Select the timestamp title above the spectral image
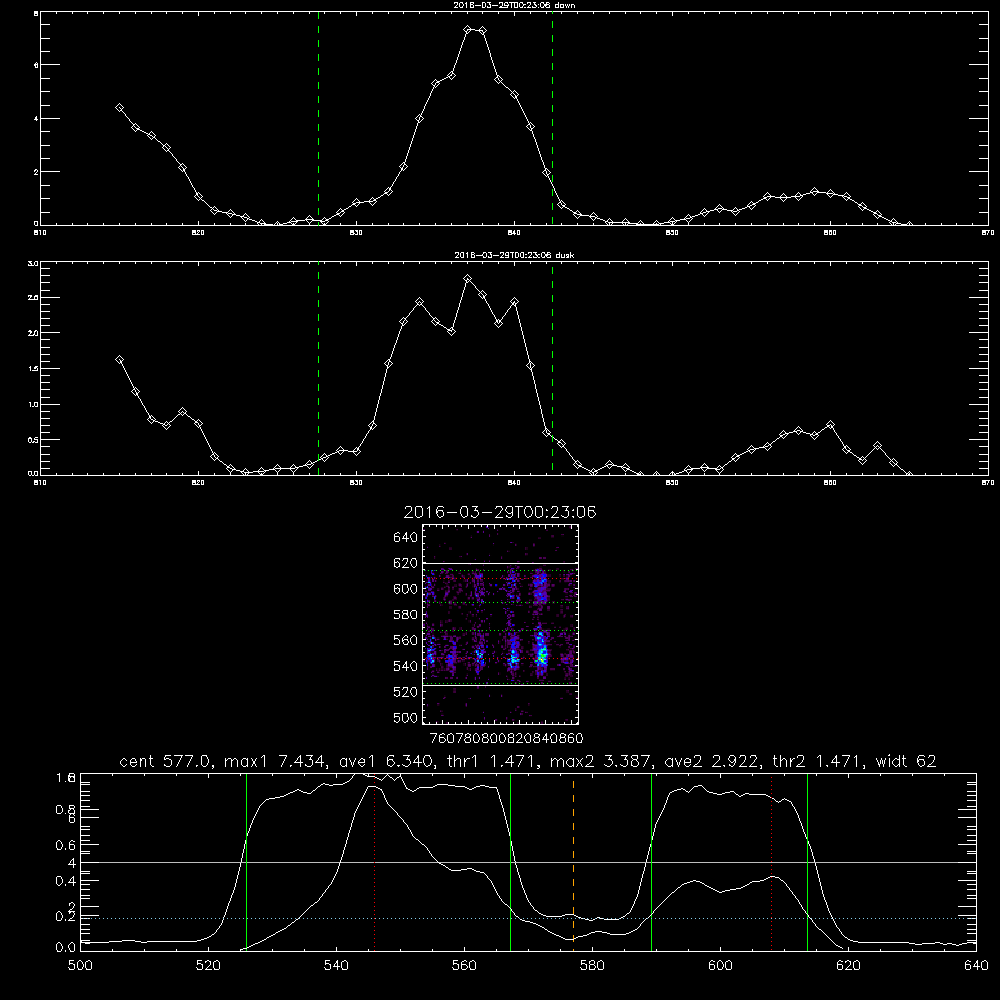 pyautogui.click(x=500, y=512)
